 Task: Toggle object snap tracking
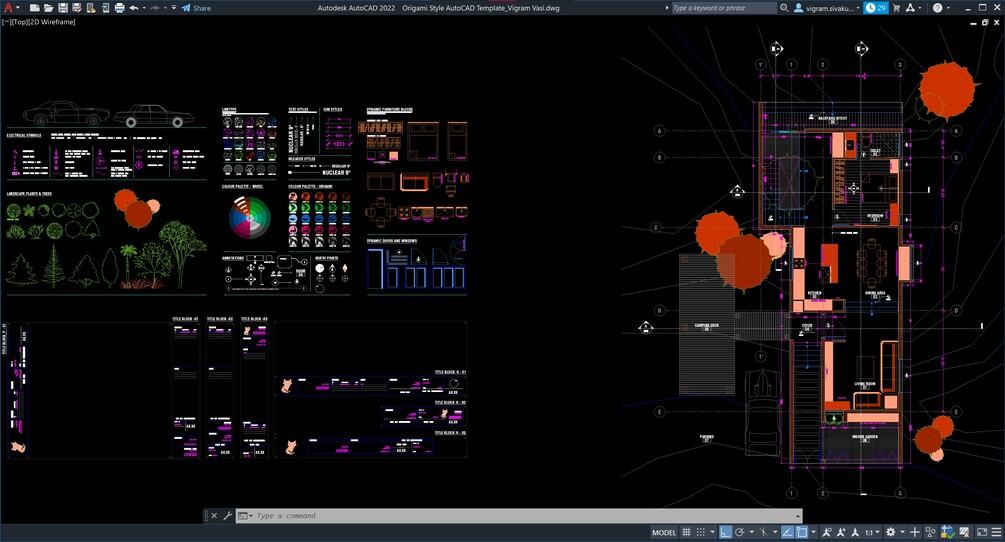point(787,532)
